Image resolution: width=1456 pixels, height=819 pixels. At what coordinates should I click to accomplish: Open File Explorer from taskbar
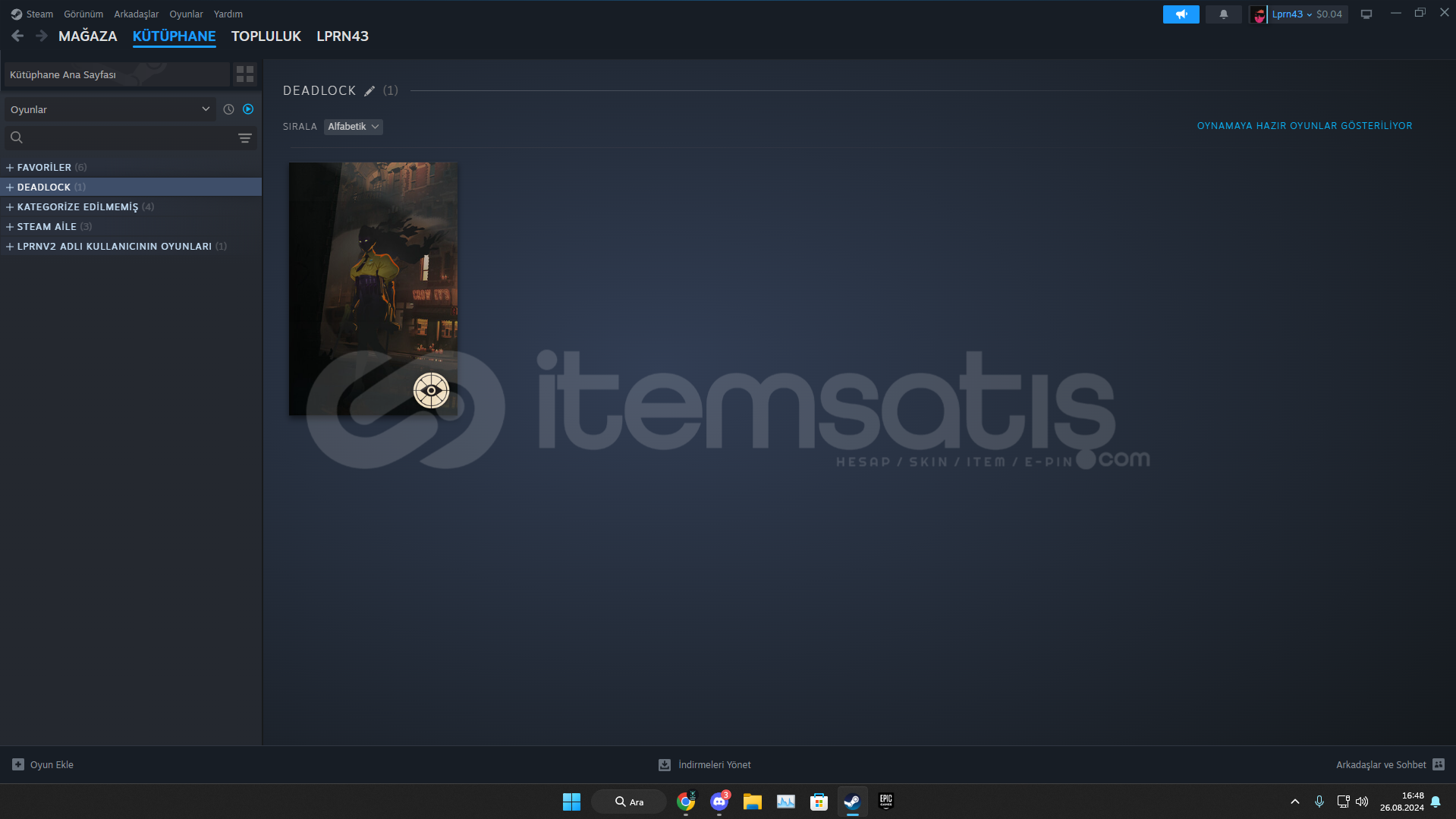pyautogui.click(x=752, y=802)
